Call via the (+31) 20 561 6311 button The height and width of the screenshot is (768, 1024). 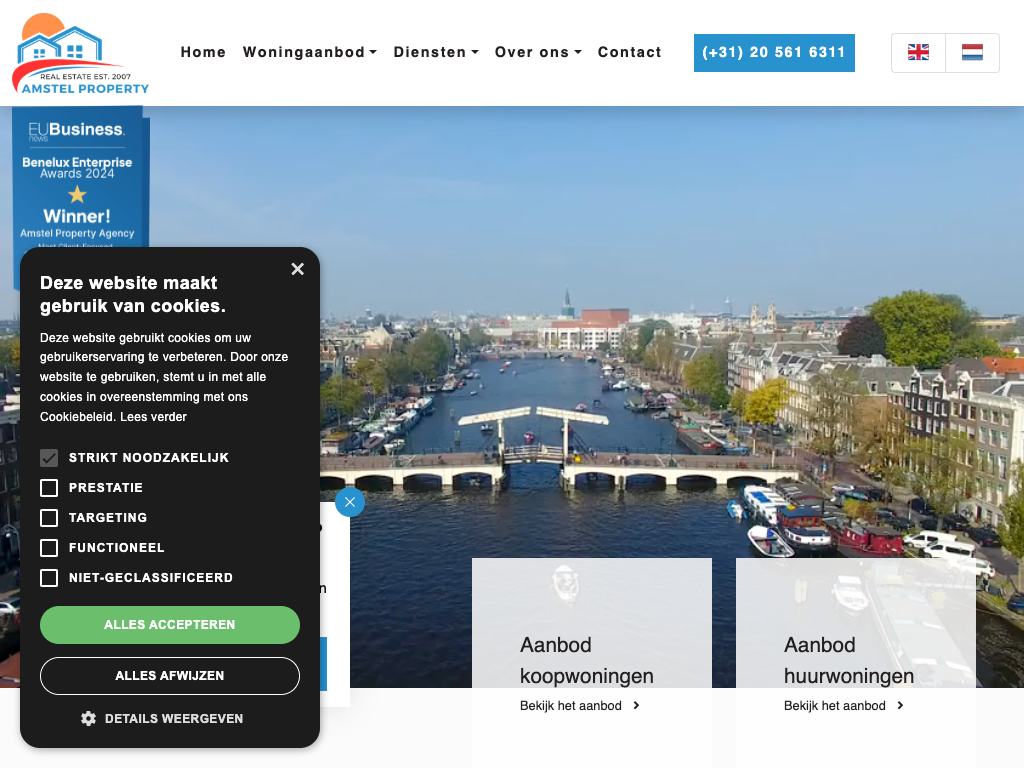(x=774, y=53)
